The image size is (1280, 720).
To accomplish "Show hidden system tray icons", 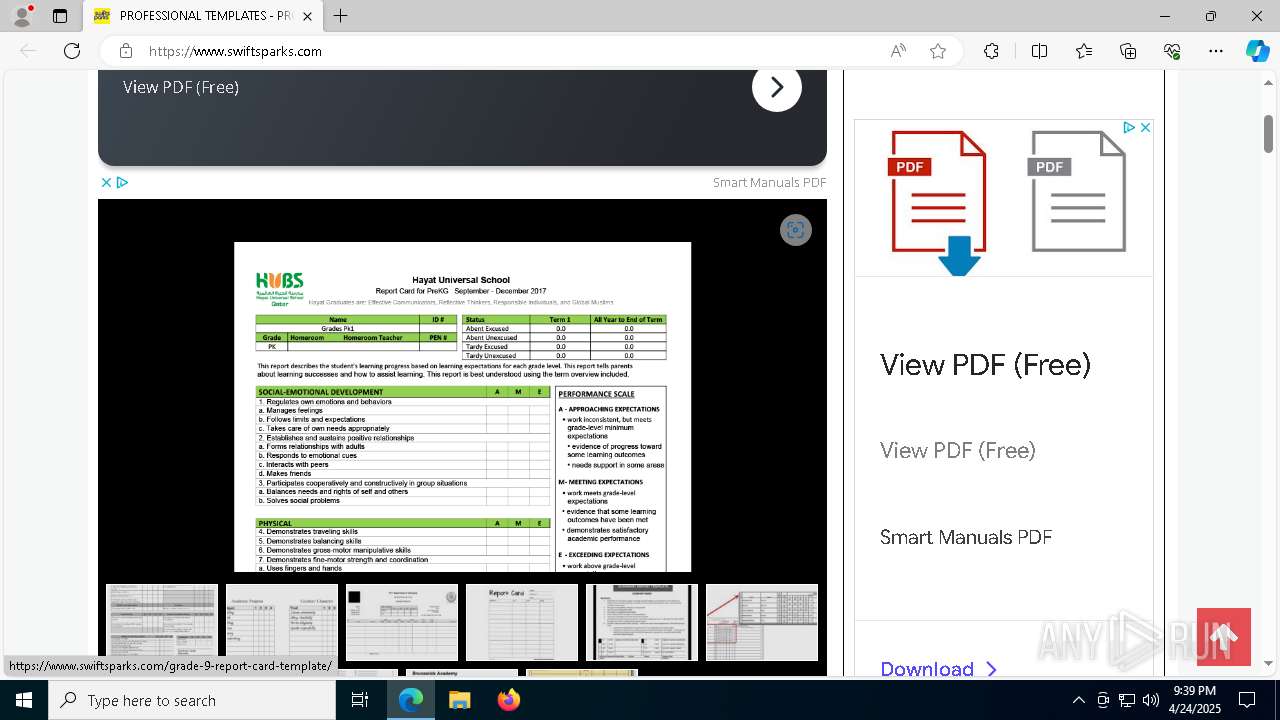I will click(1078, 700).
